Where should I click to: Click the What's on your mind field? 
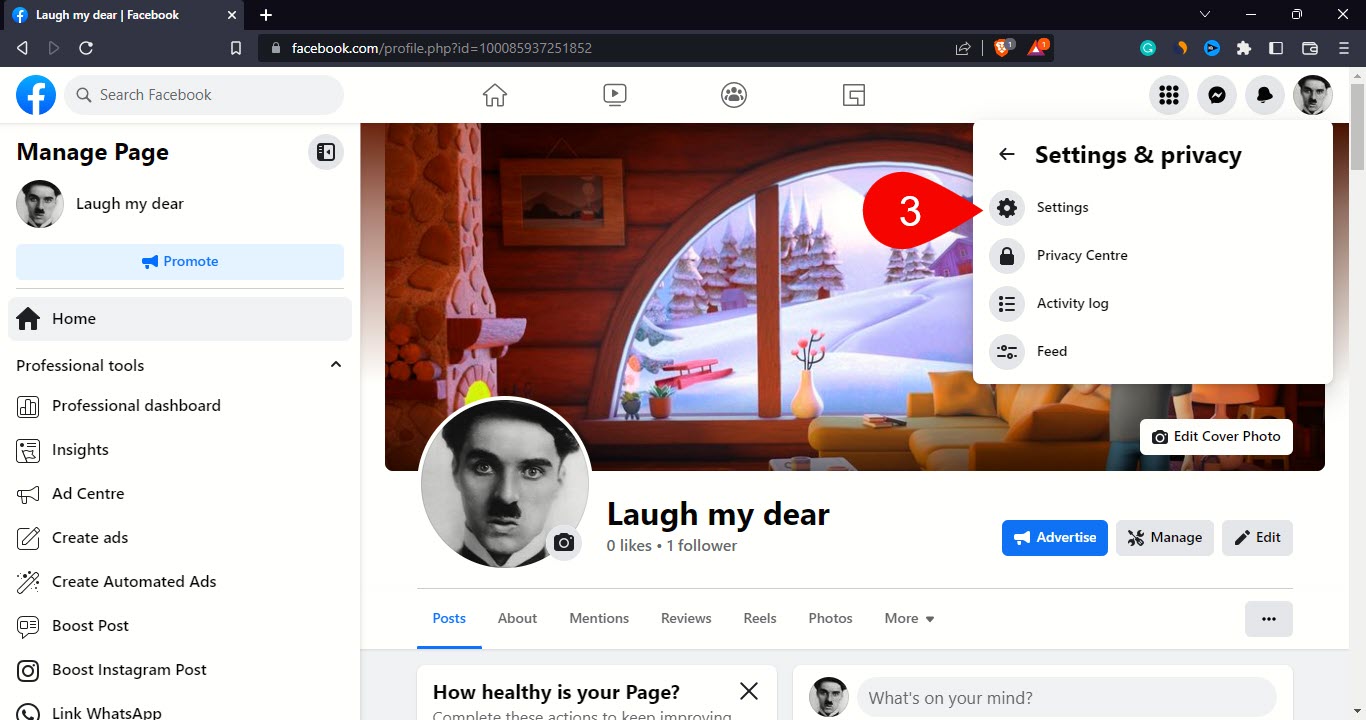[1066, 697]
